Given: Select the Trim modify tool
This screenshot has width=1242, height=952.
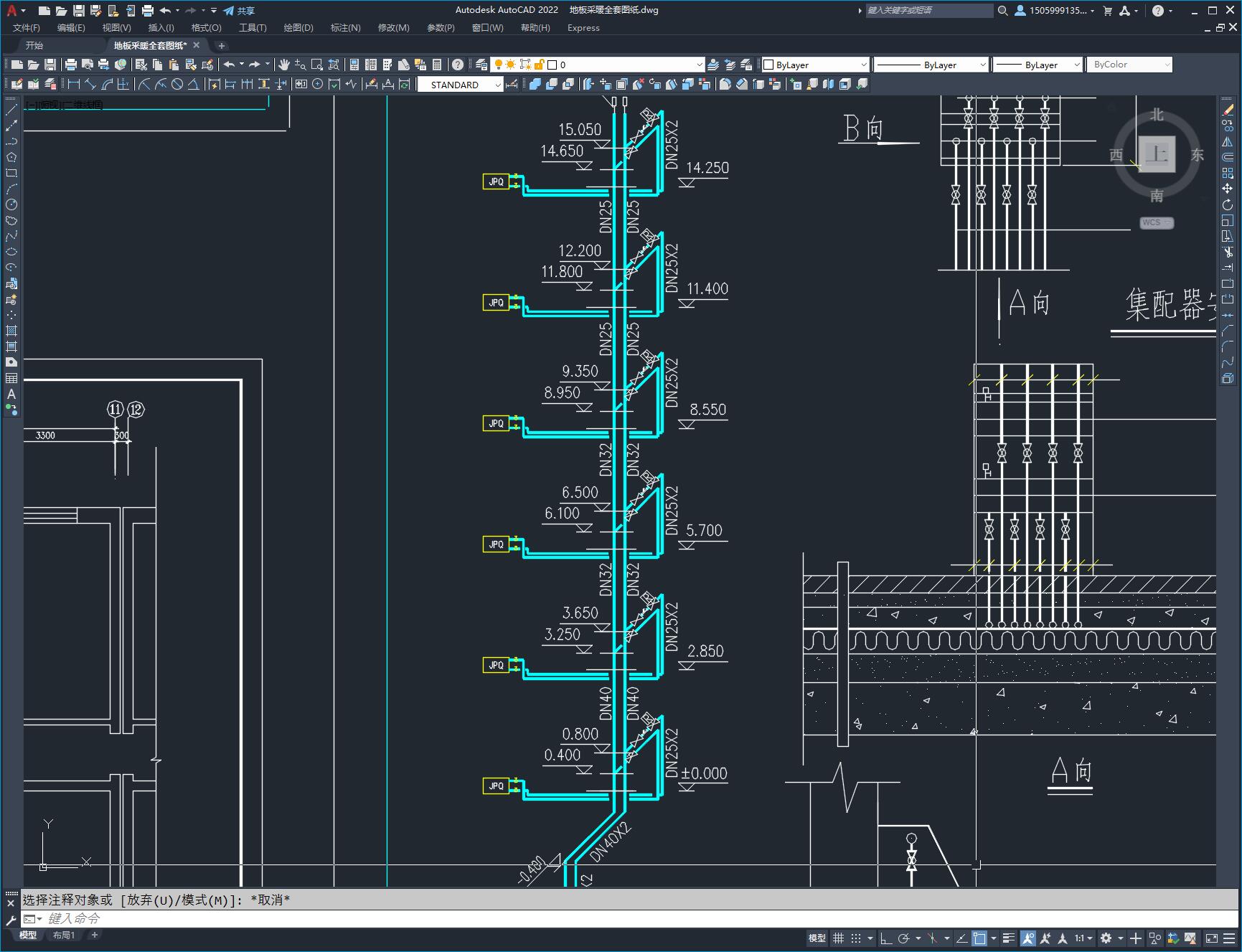Looking at the screenshot, I should click(x=1228, y=252).
